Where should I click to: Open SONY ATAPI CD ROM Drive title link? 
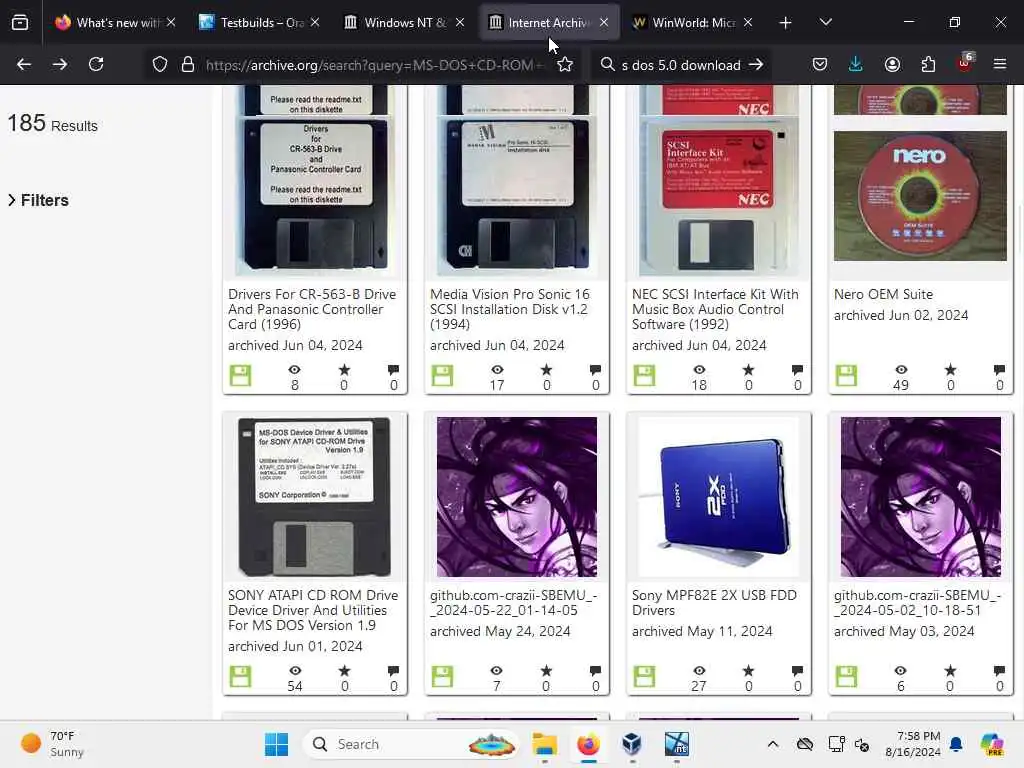[x=313, y=611]
